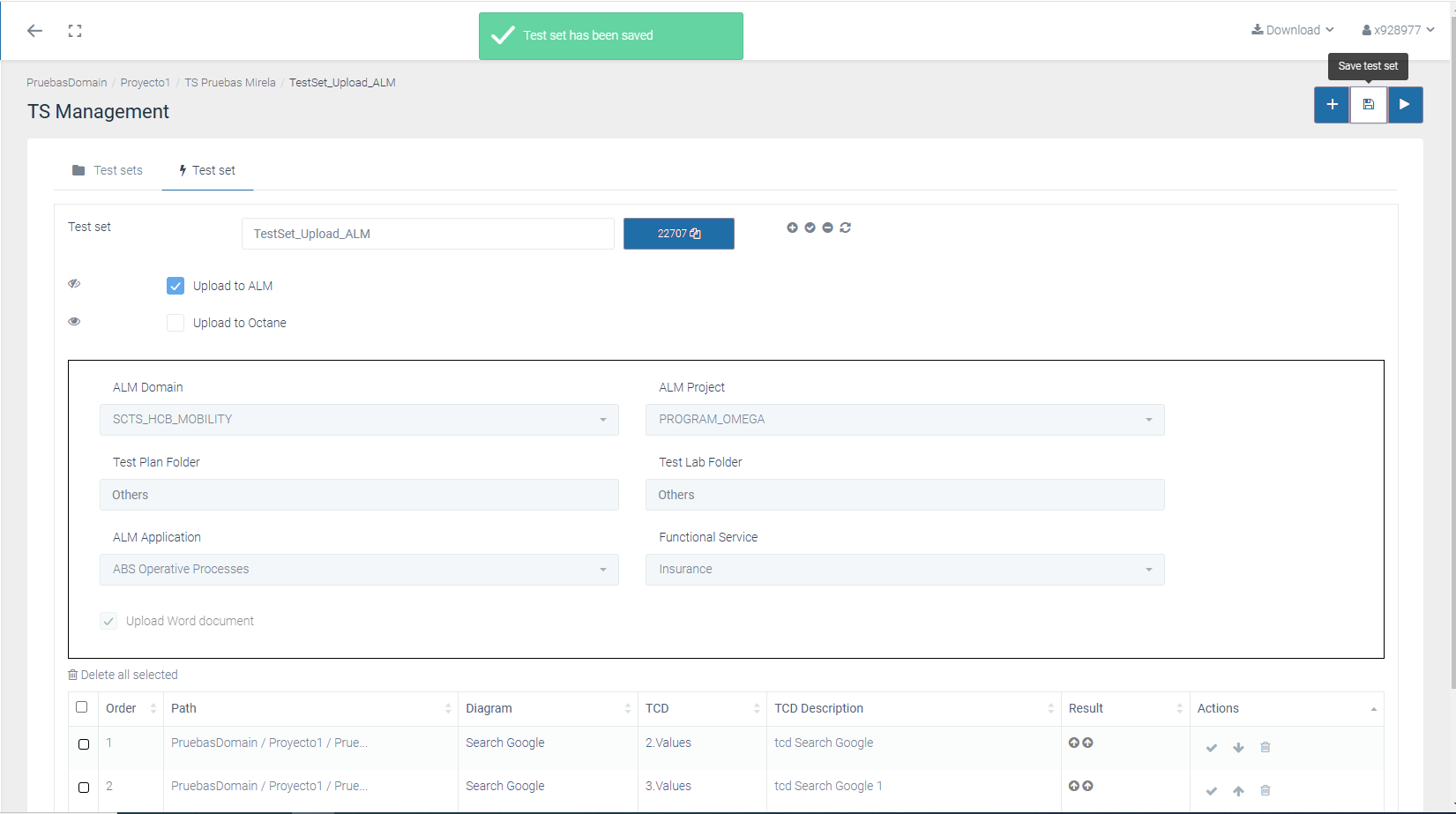Click Delete all selected link
Screen dimensions: 1456x814
click(x=123, y=675)
